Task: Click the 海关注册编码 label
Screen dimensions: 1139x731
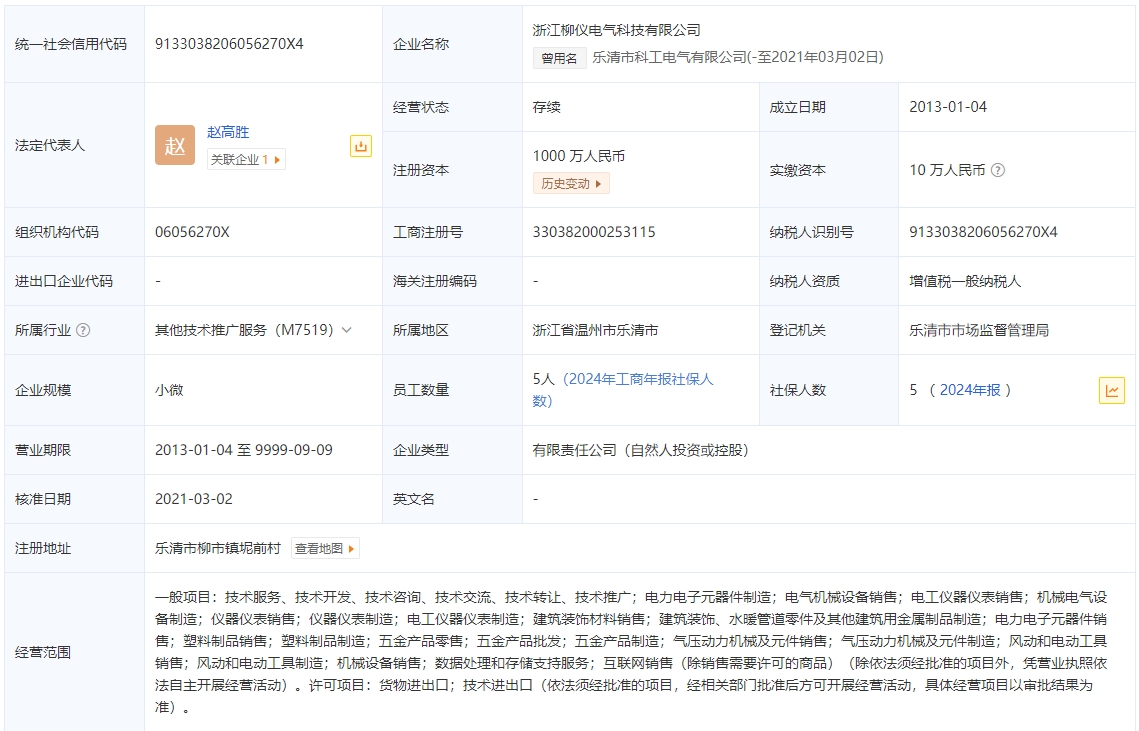Action: (434, 281)
